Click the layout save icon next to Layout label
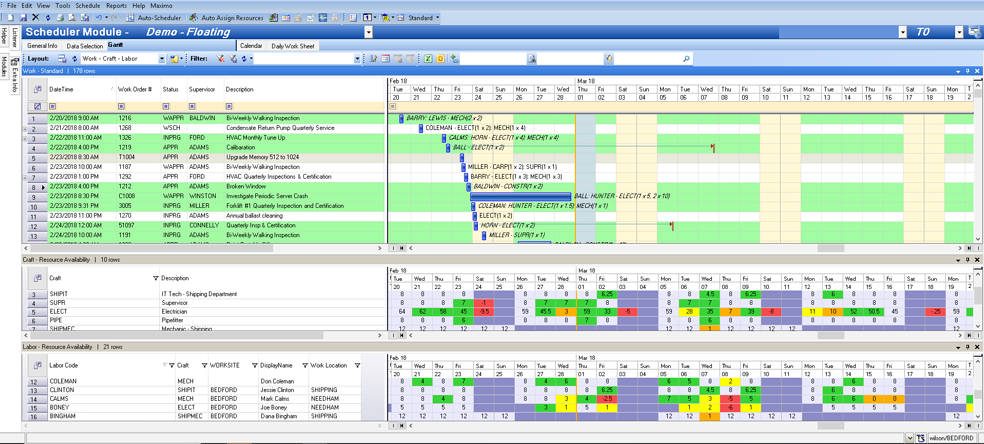Viewport: 984px width, 444px height. pyautogui.click(x=62, y=58)
